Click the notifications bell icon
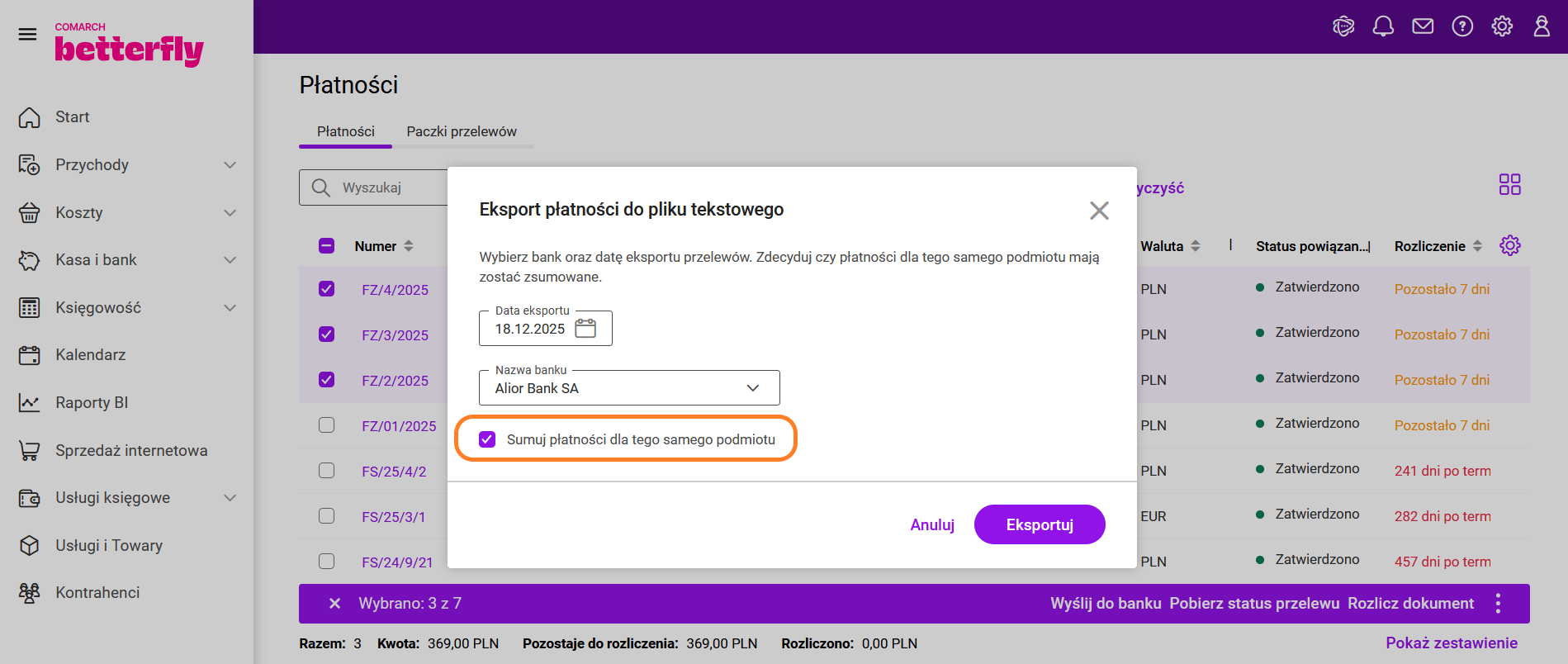 pos(1383,26)
